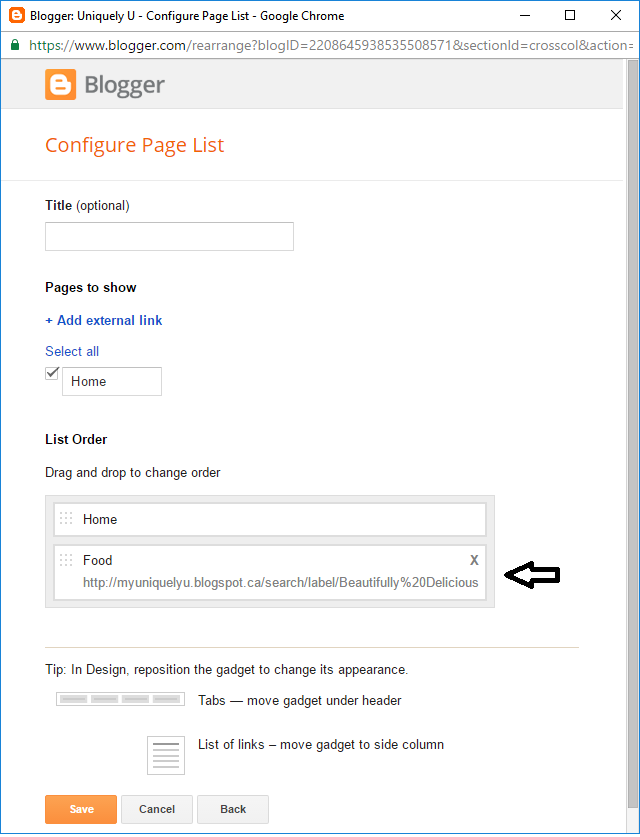Toggle the Home page checkbox
640x837 pixels.
(x=51, y=372)
